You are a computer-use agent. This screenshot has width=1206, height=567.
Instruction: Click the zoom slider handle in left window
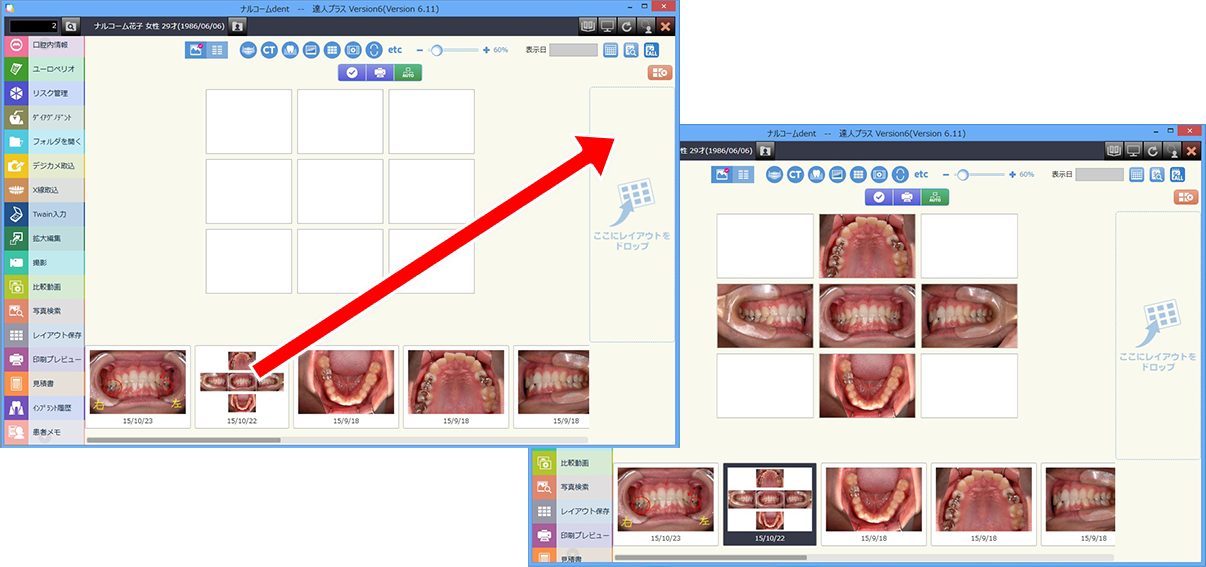pos(436,49)
